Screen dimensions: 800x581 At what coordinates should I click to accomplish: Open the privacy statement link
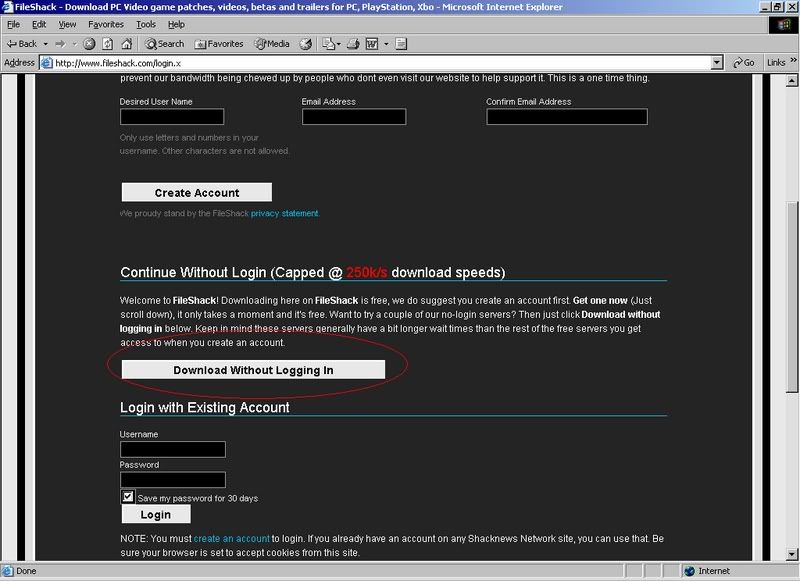[284, 213]
